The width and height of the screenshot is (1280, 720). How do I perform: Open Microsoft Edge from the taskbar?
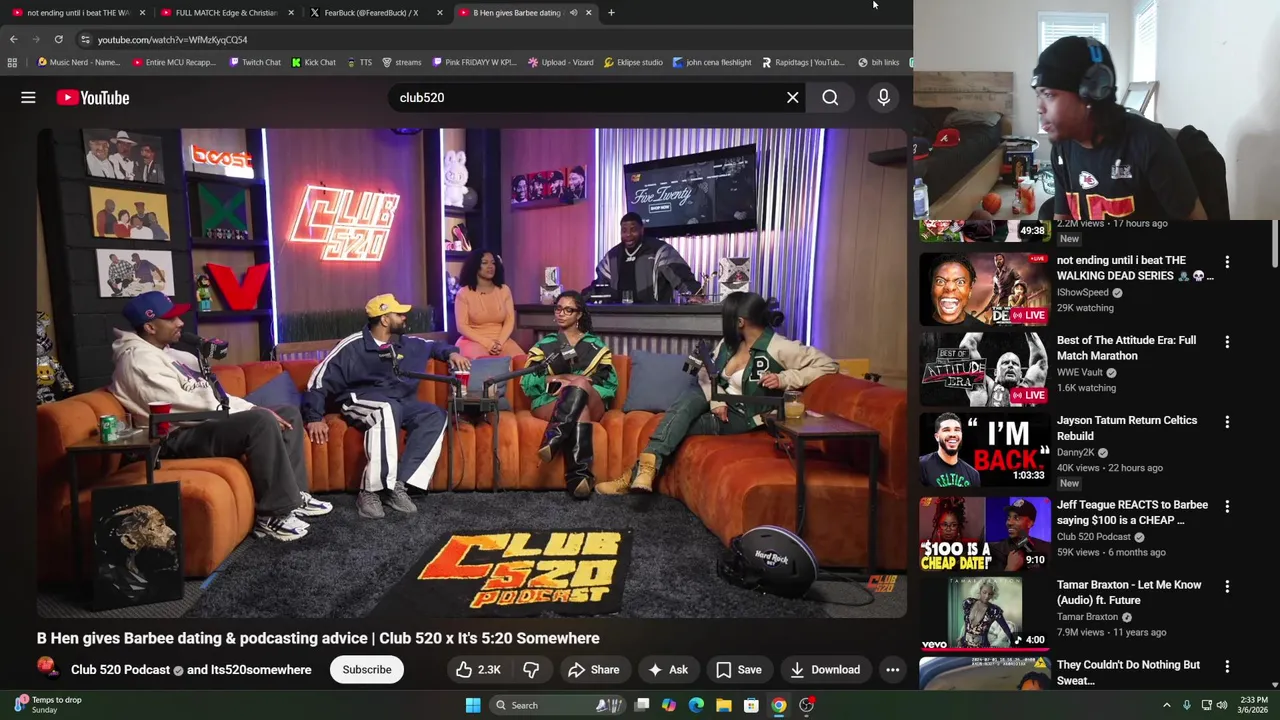pos(696,705)
